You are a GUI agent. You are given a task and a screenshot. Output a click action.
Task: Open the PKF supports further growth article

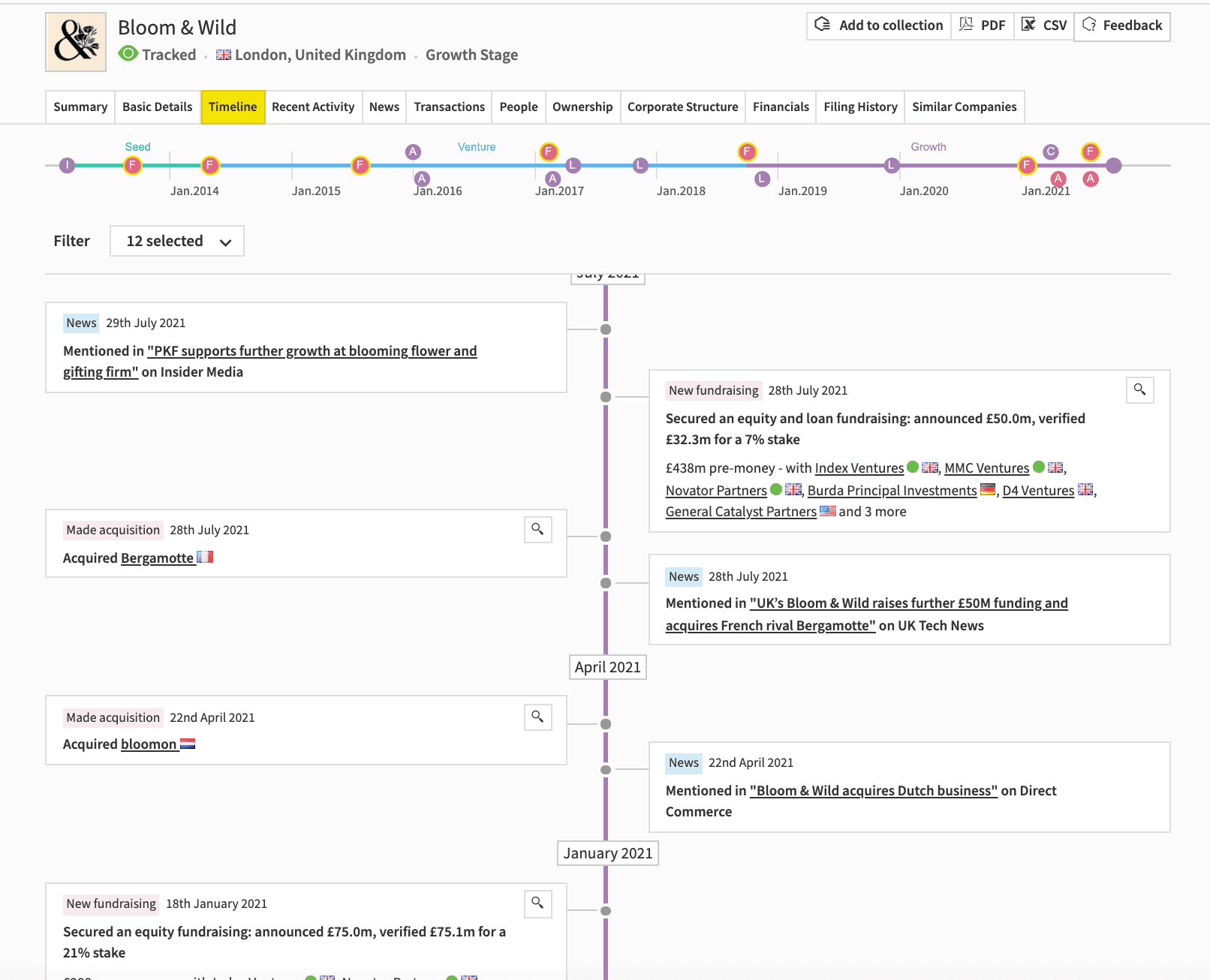tap(270, 361)
